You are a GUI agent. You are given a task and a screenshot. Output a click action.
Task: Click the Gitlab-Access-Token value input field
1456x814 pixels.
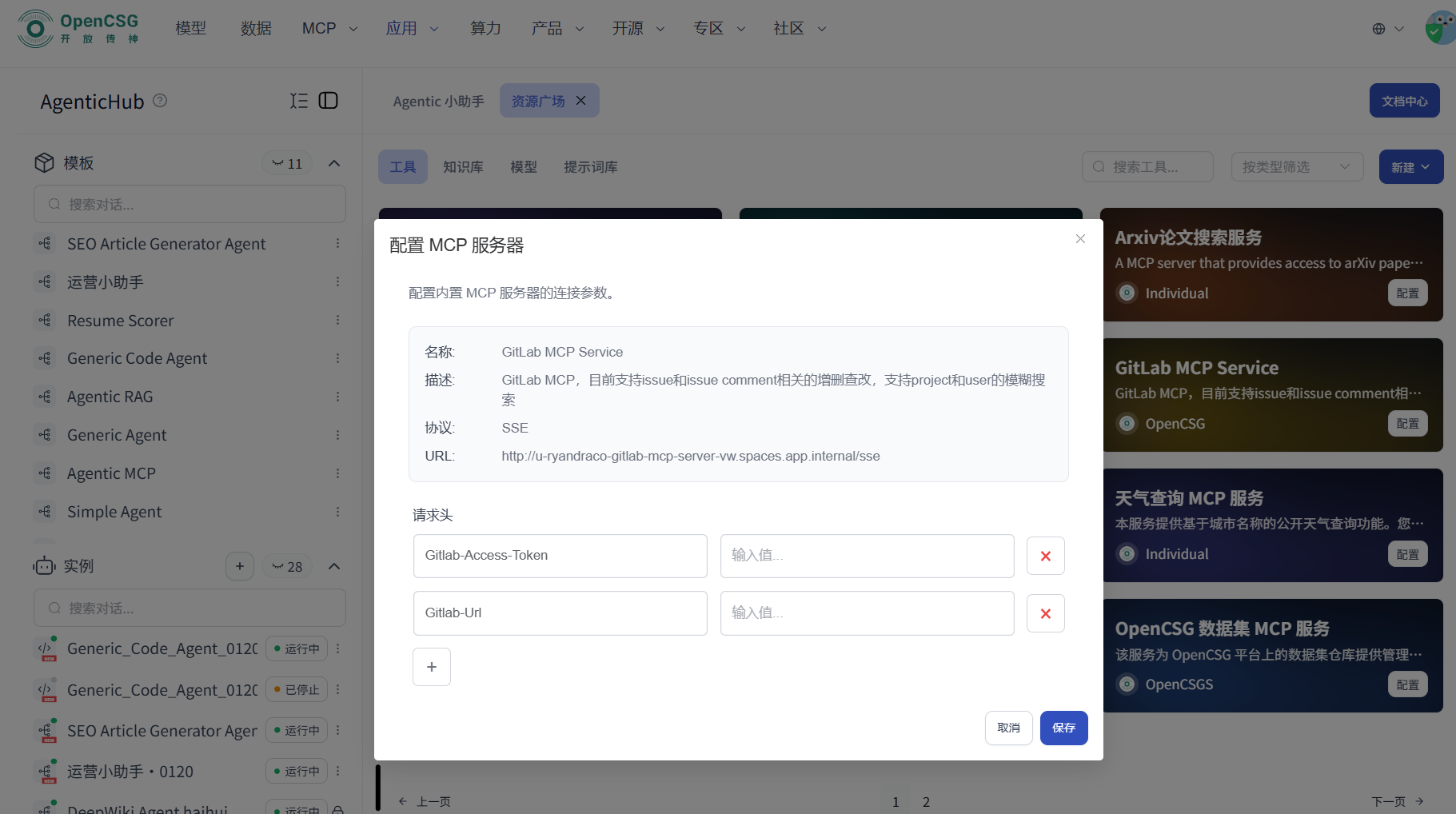[867, 556]
